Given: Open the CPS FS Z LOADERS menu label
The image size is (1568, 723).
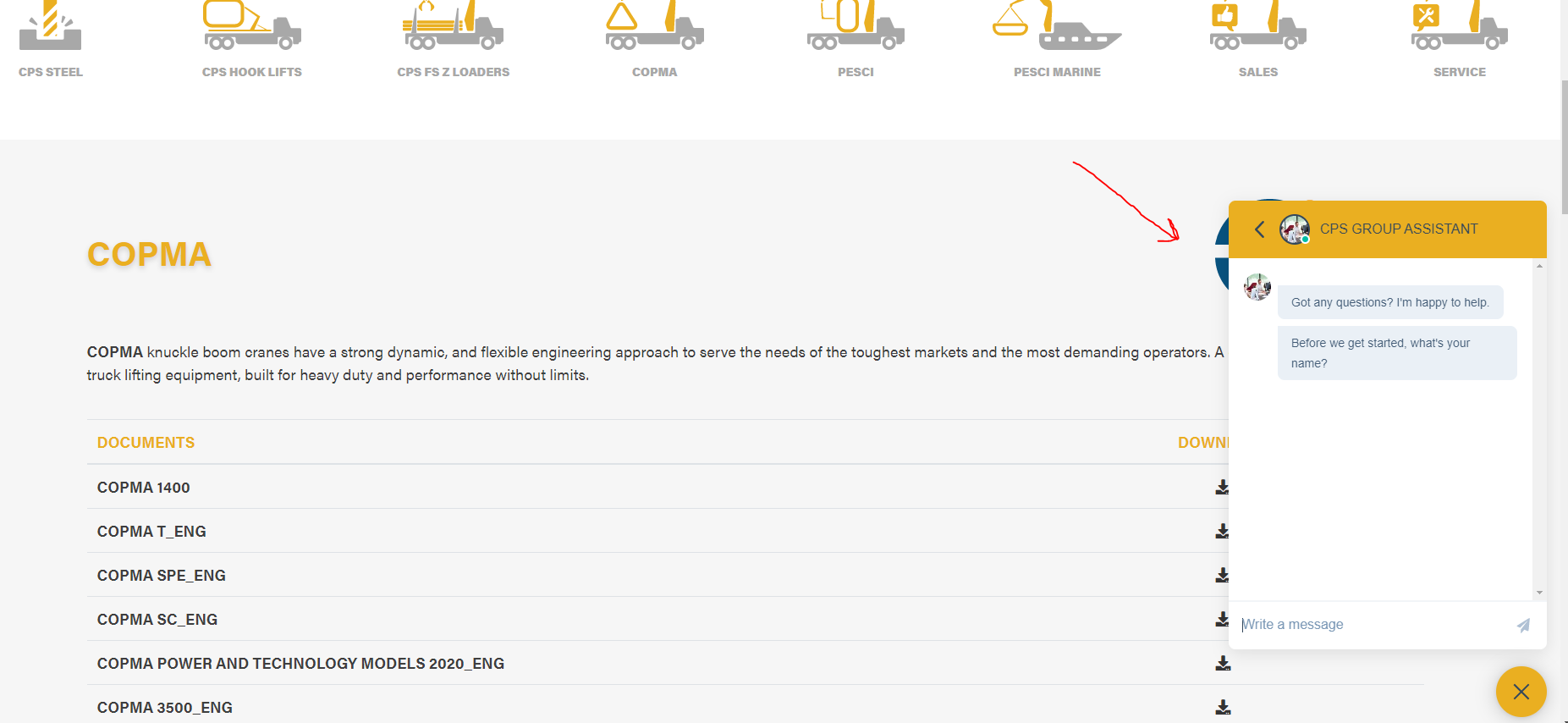Looking at the screenshot, I should pyautogui.click(x=454, y=72).
